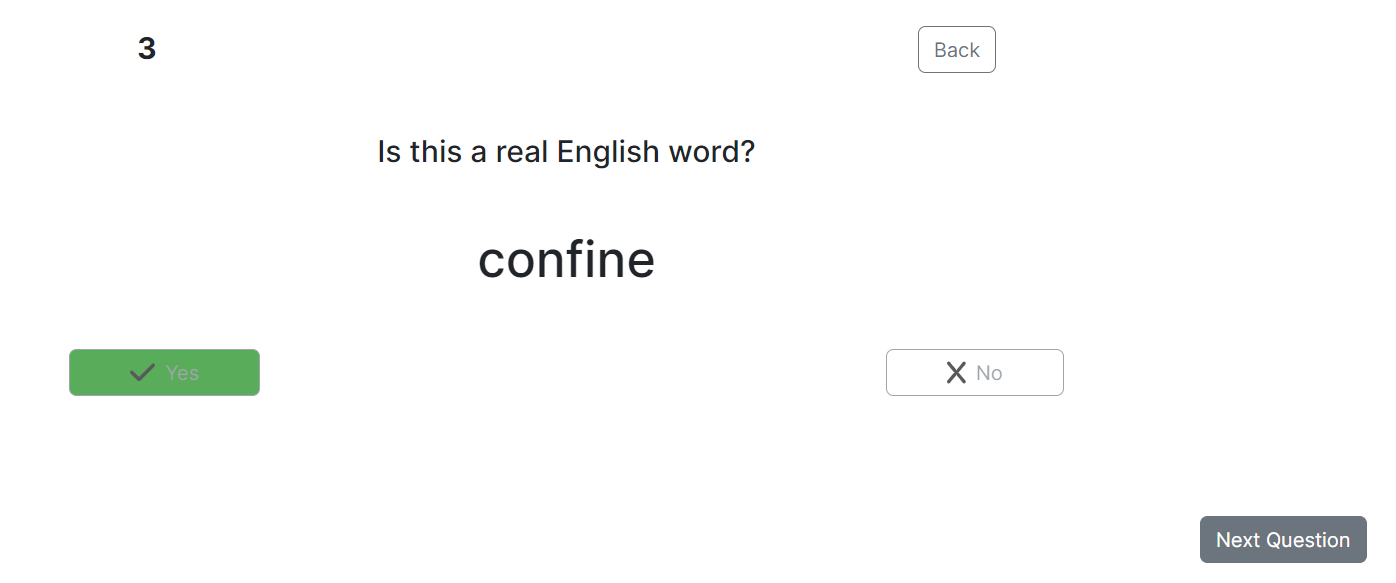The width and height of the screenshot is (1396, 583).
Task: Click the "No" text label
Action: pos(989,373)
